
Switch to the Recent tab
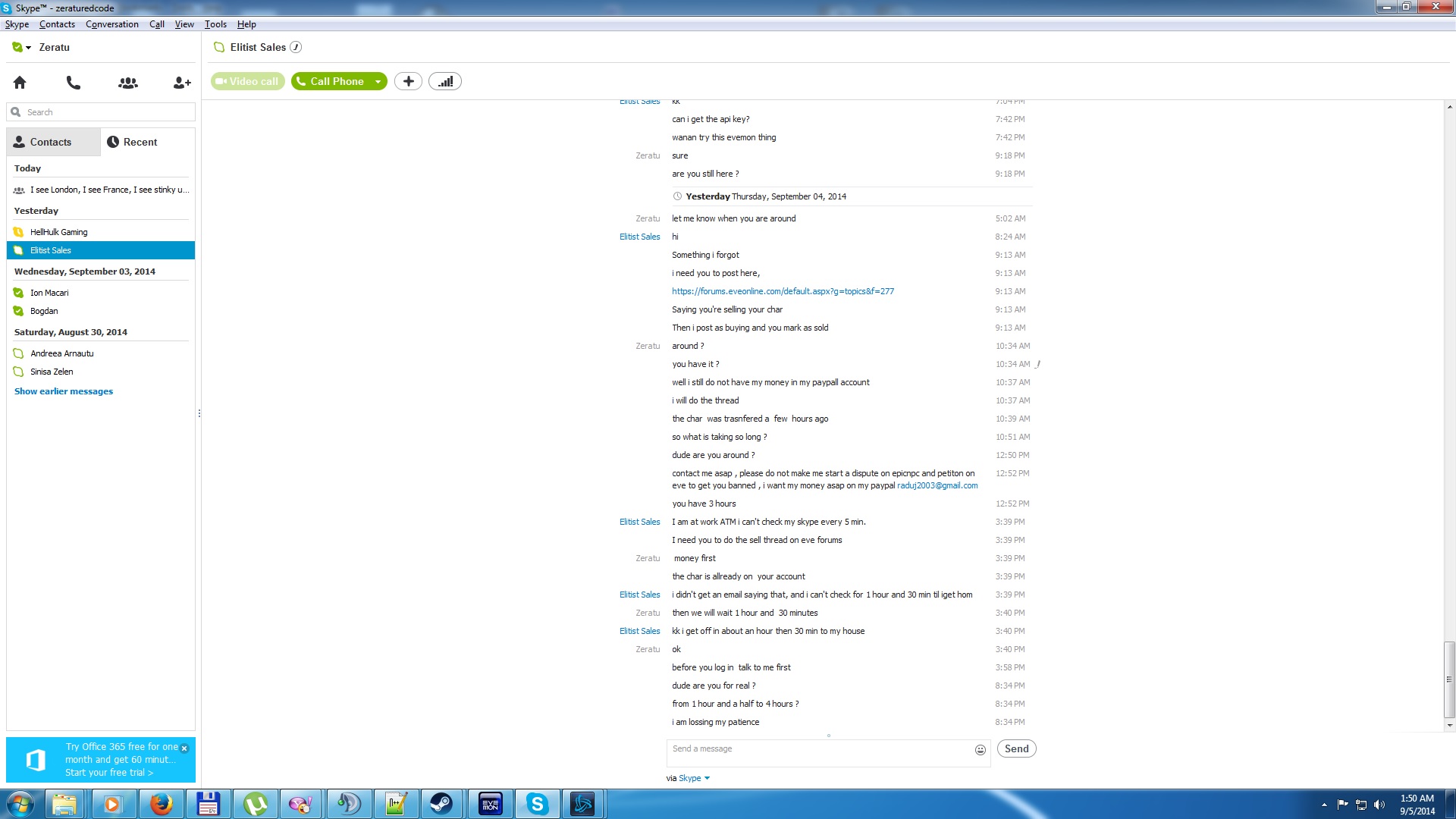click(x=148, y=142)
